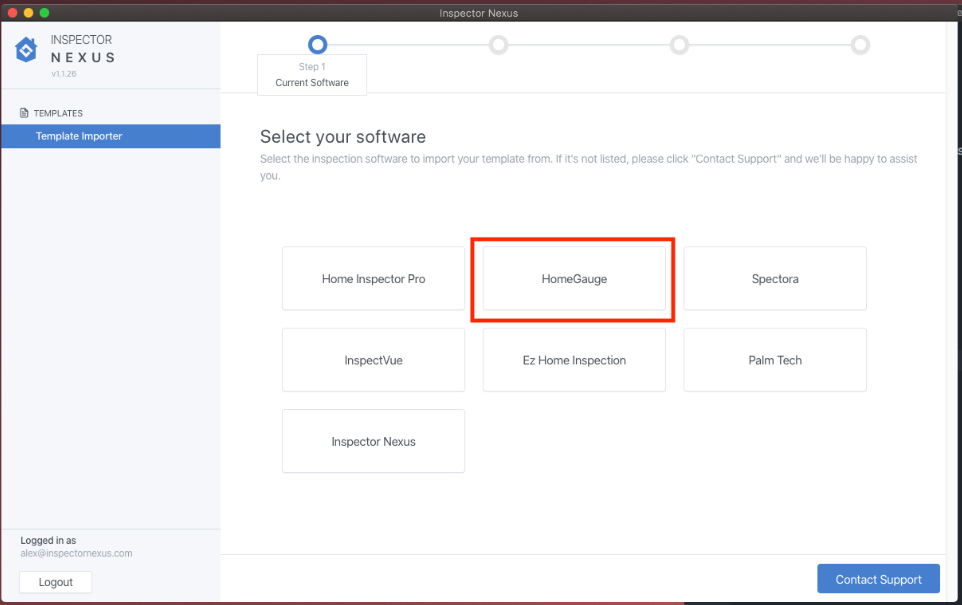Select the Step 1 Current Software tab
The height and width of the screenshot is (605, 962).
pyautogui.click(x=312, y=75)
